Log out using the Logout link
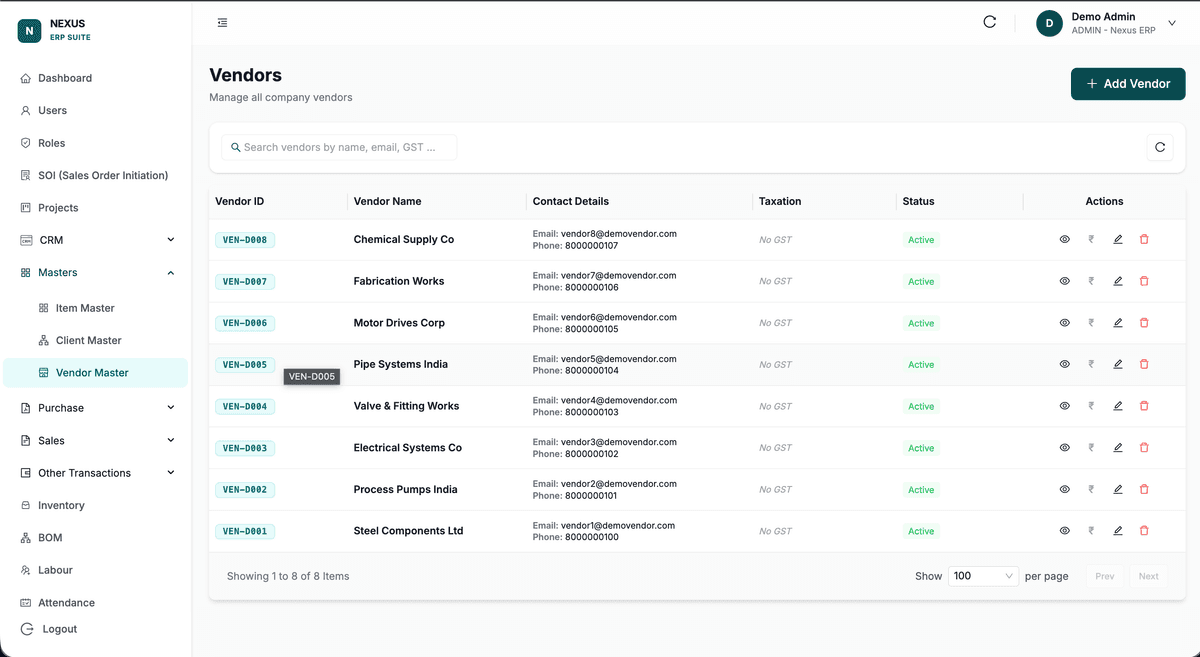 [x=50, y=629]
